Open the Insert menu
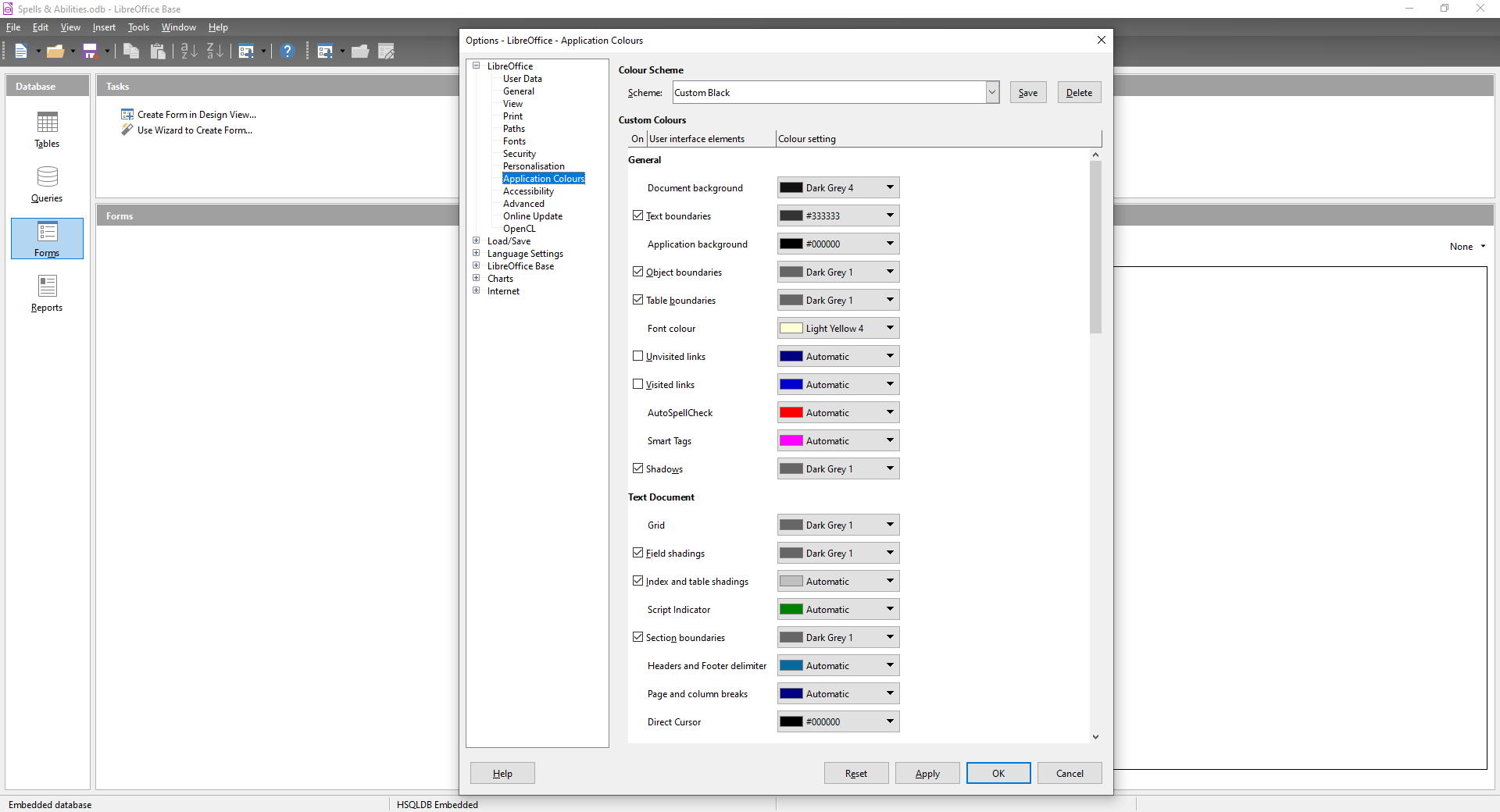Screen dimensions: 1500x812 pyautogui.click(x=104, y=27)
